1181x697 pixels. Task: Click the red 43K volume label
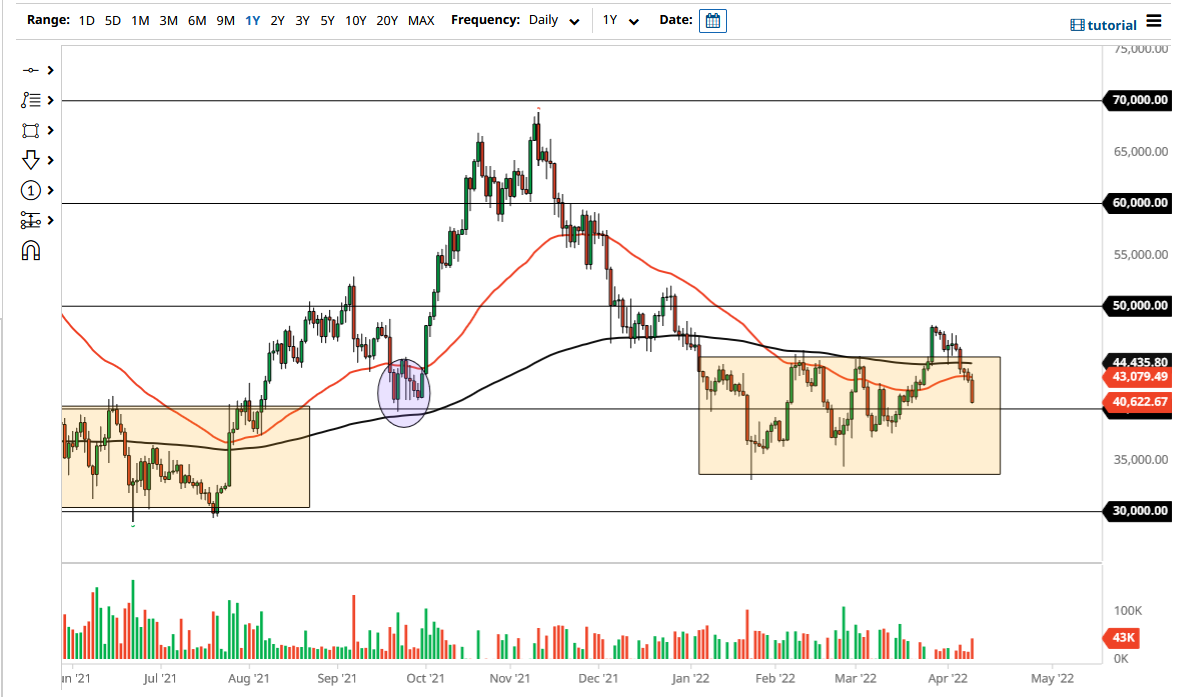pyautogui.click(x=1122, y=638)
